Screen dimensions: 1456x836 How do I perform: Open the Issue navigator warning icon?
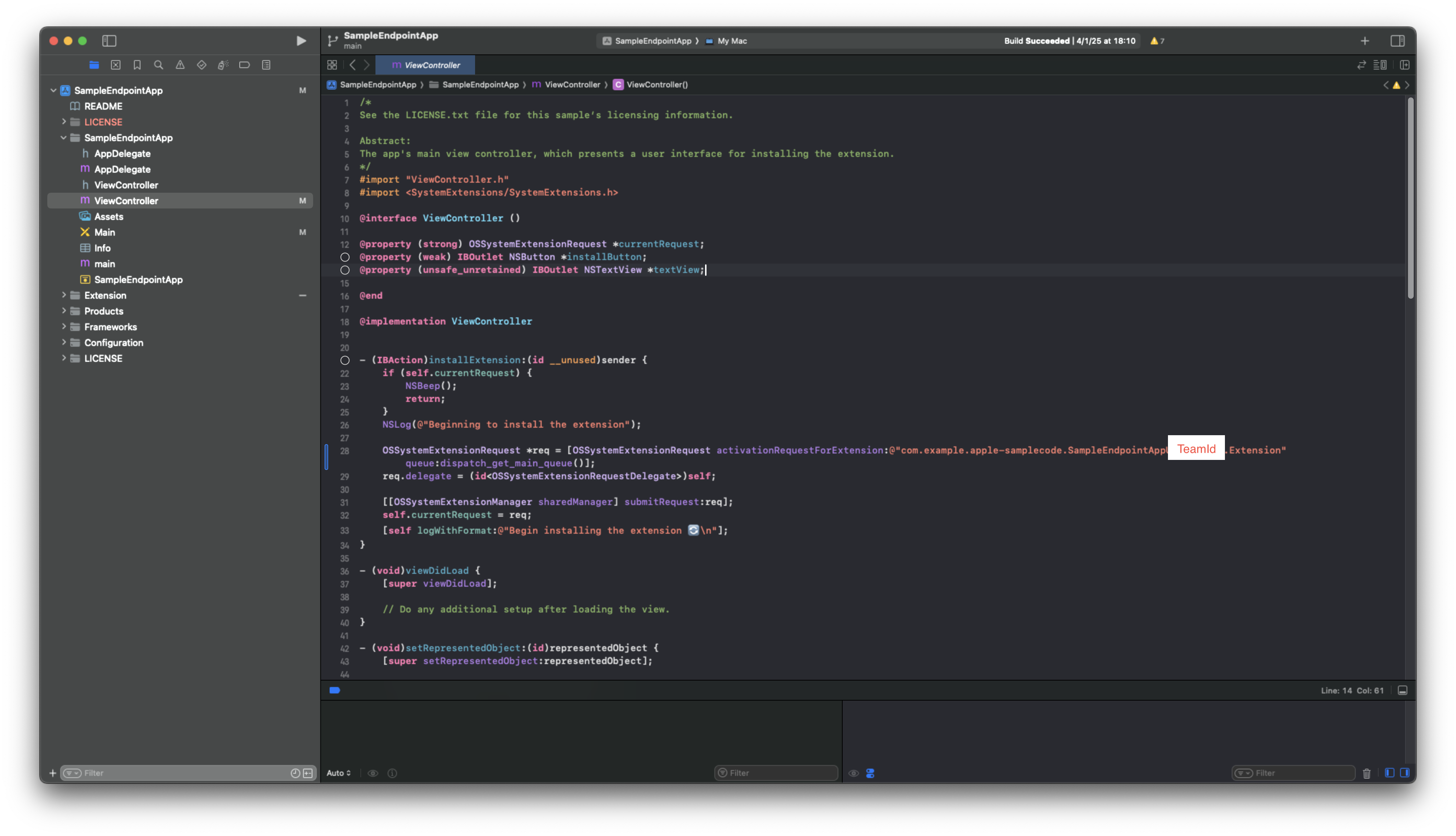[x=180, y=65]
